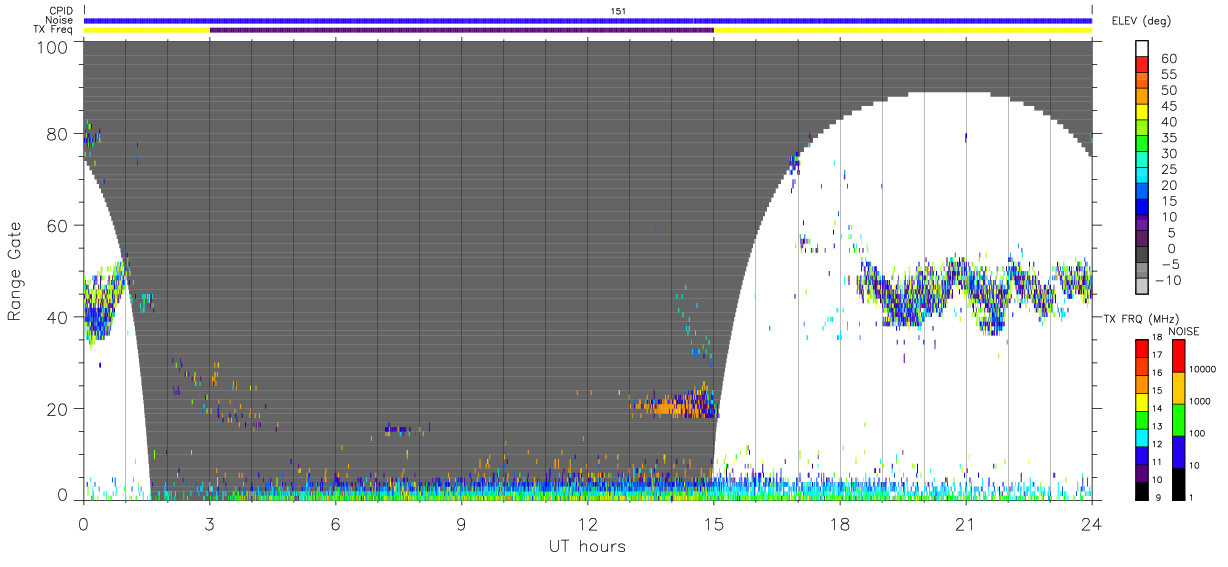
Task: Click x-axis tick label 6
Action: point(336,523)
